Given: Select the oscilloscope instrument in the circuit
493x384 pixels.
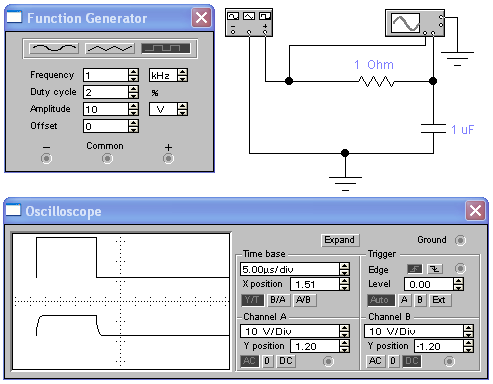Looking at the screenshot, I should coord(415,23).
